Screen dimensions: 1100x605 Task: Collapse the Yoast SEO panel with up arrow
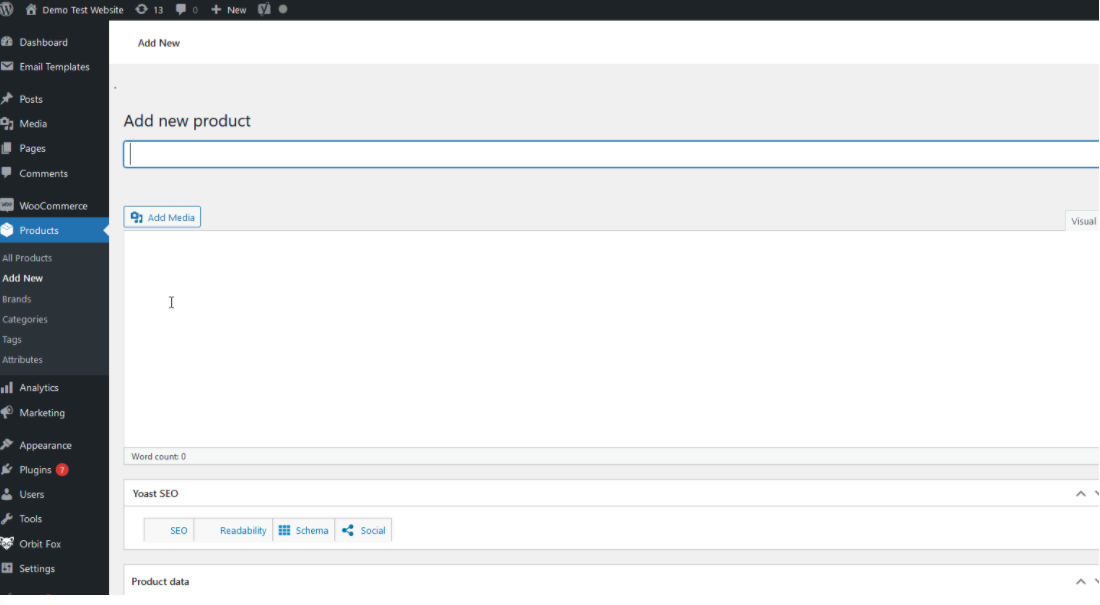click(x=1080, y=494)
